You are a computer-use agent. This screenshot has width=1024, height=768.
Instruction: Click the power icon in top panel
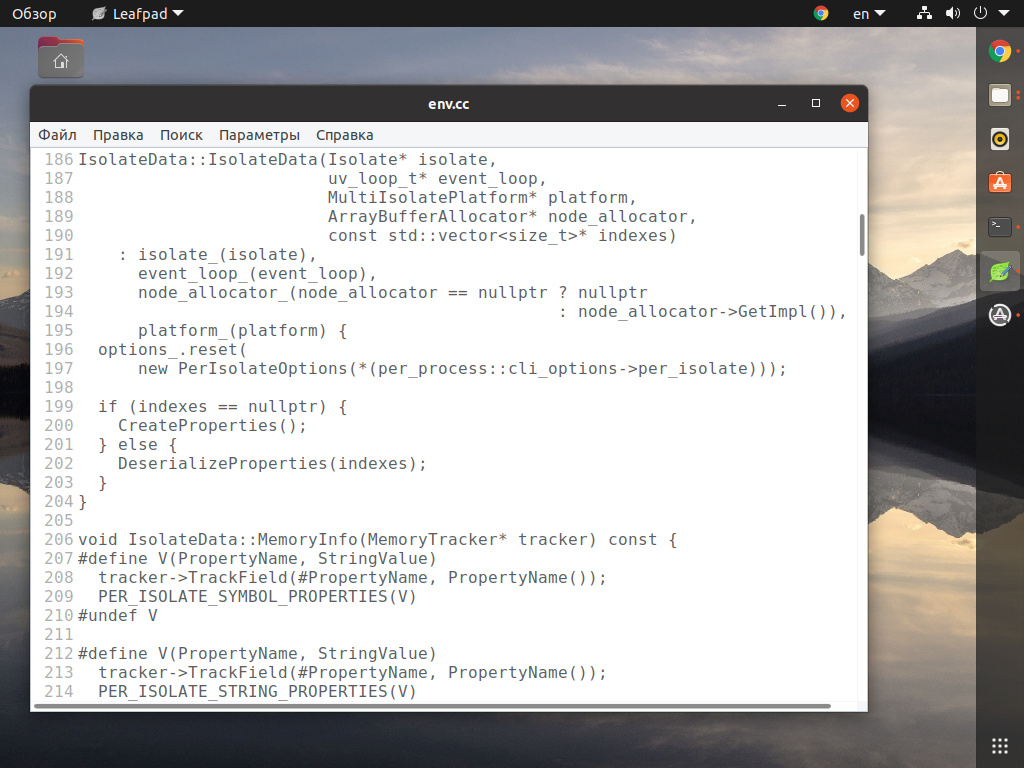[980, 13]
